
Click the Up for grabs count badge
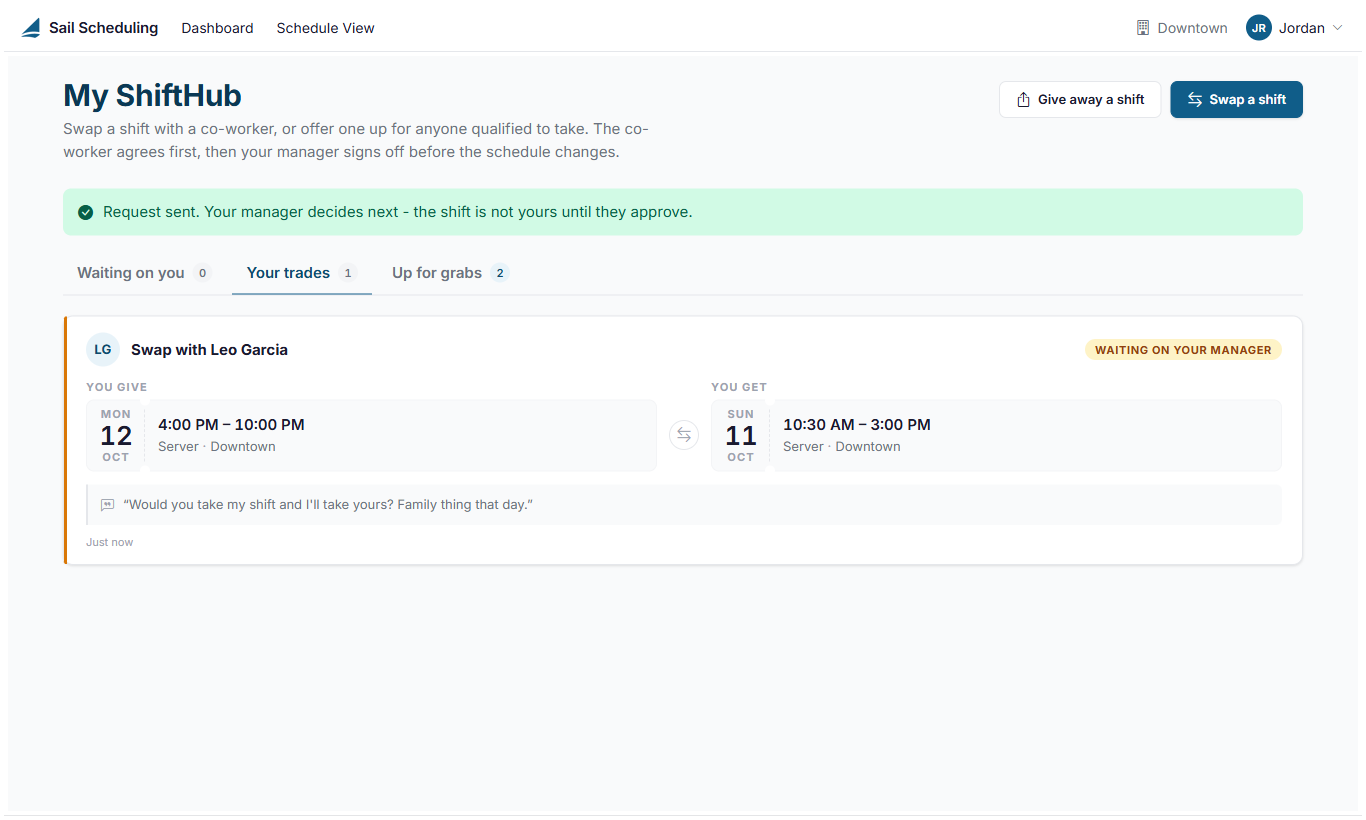click(x=500, y=273)
